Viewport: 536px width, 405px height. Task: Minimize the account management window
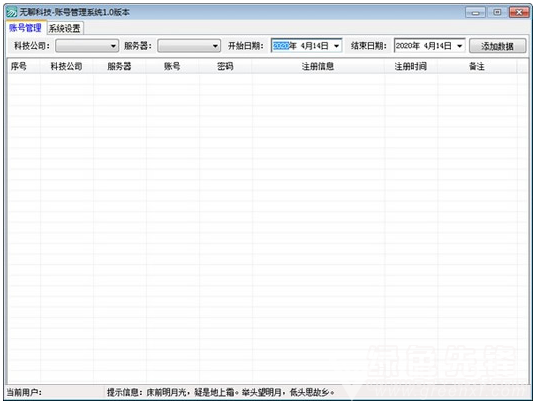pos(475,13)
